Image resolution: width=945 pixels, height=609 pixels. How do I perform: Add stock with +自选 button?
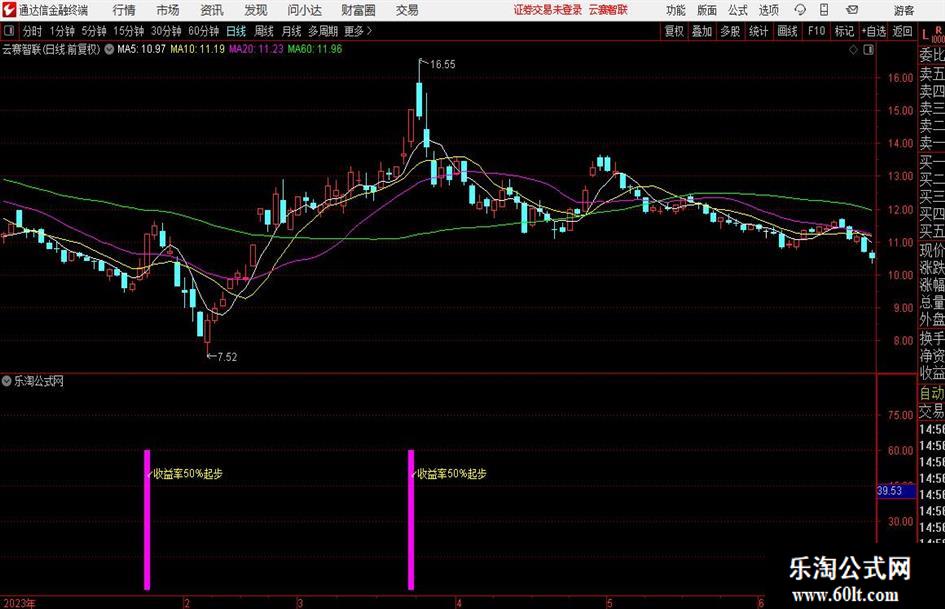pyautogui.click(x=874, y=31)
